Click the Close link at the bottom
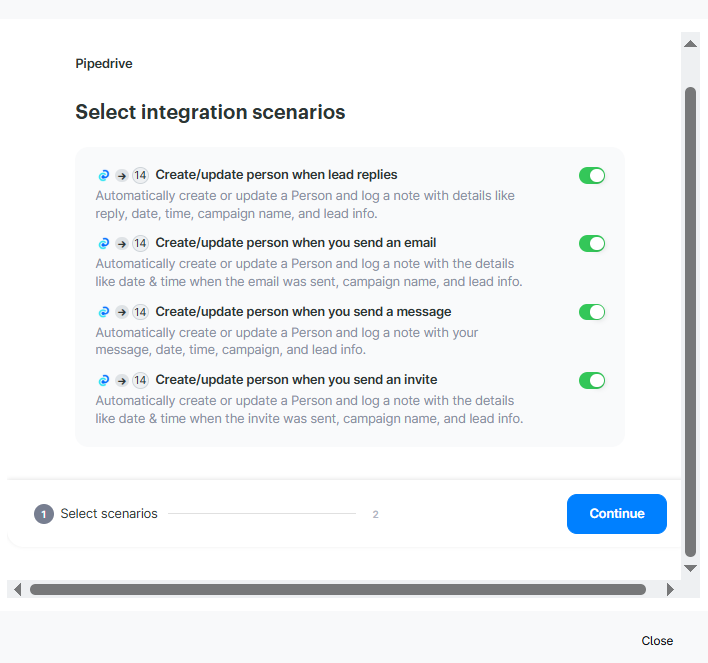 coord(657,641)
